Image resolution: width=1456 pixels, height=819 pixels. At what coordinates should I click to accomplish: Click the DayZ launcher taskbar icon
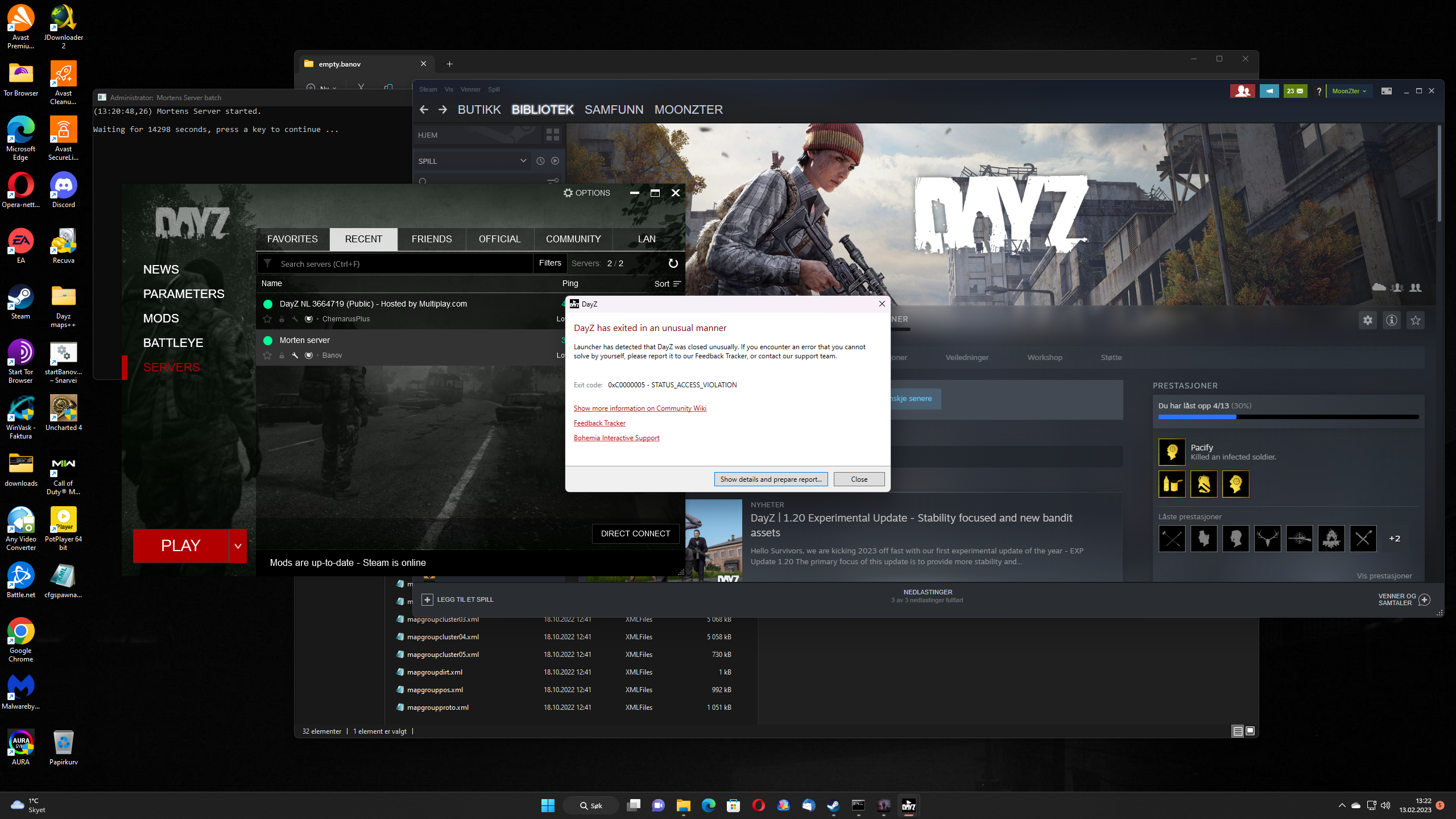[908, 805]
